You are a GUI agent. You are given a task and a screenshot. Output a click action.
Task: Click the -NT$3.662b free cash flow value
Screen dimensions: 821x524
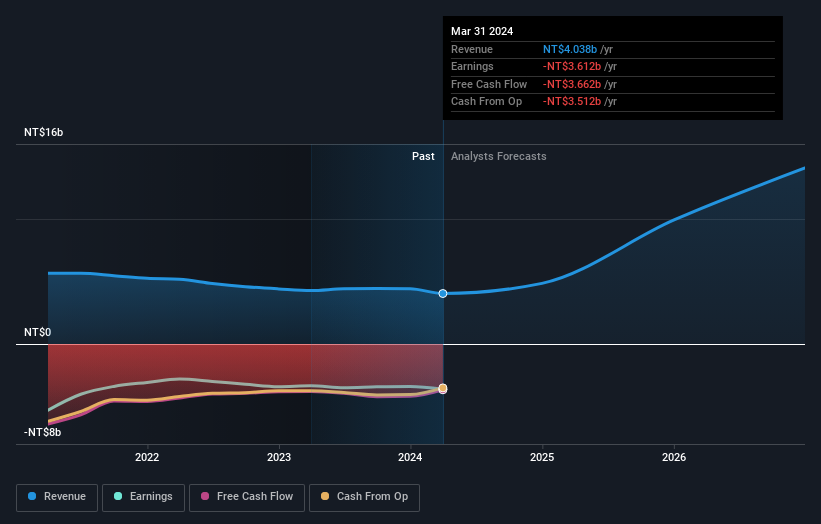coord(572,84)
